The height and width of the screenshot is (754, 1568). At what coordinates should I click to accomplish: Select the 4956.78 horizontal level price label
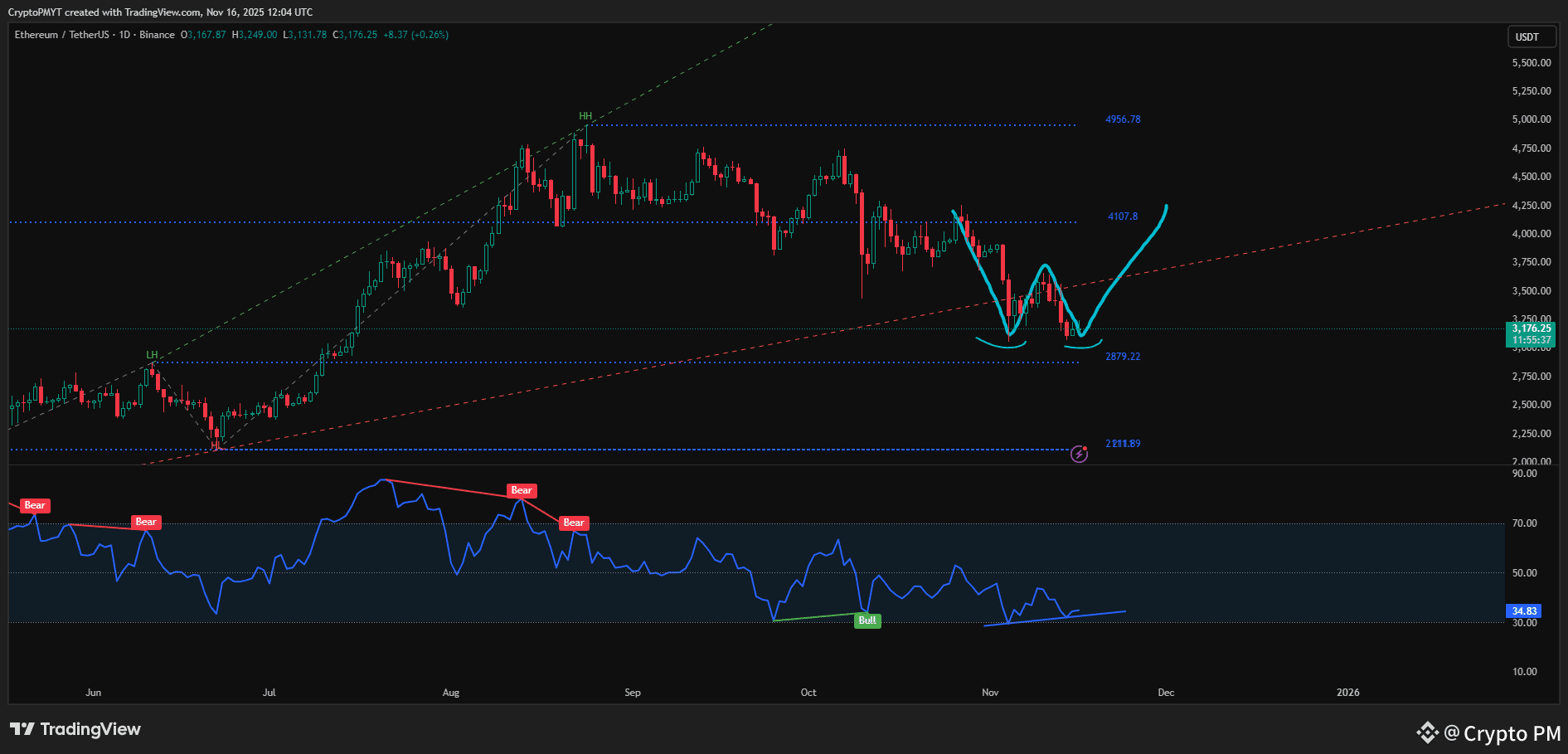pyautogui.click(x=1123, y=119)
